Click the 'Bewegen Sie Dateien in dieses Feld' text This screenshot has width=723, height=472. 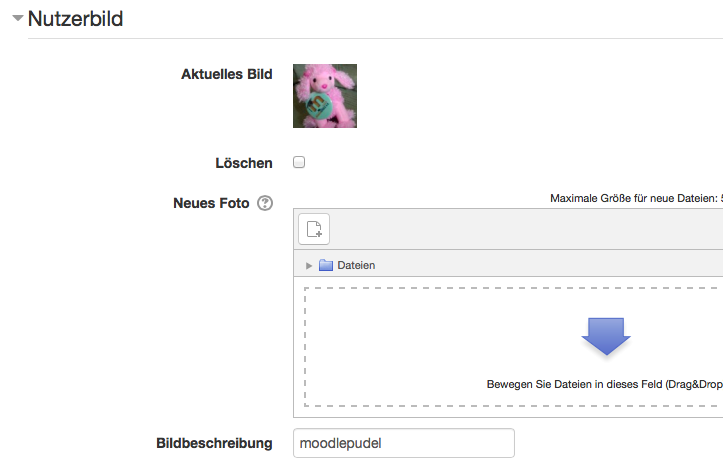click(x=604, y=384)
